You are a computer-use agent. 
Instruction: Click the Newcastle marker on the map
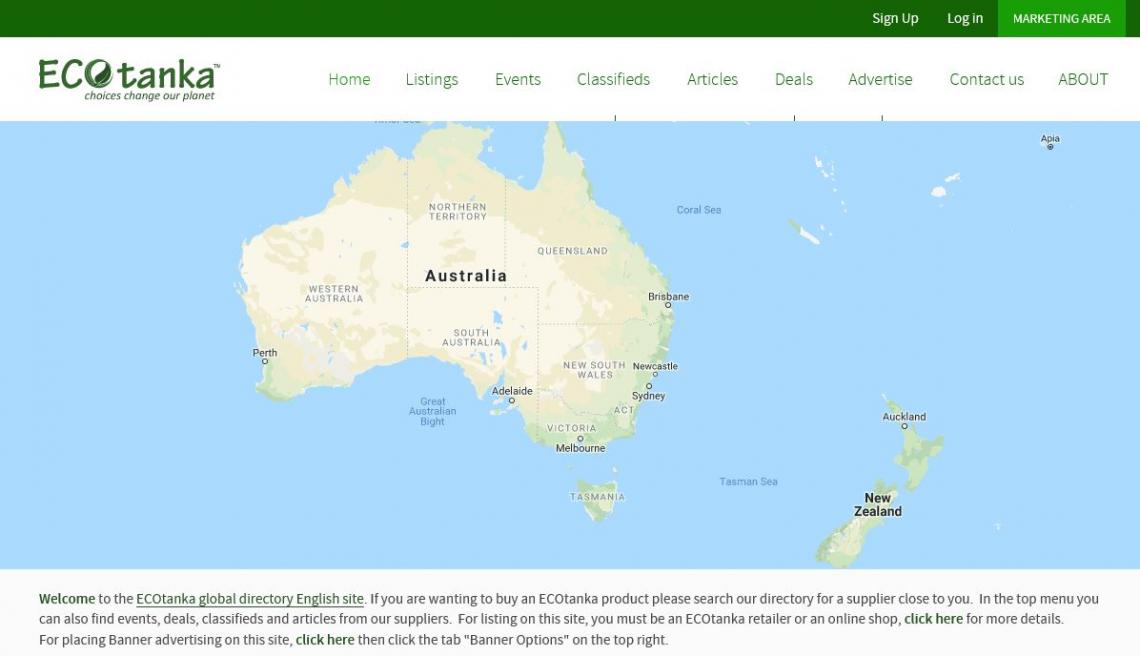point(655,375)
